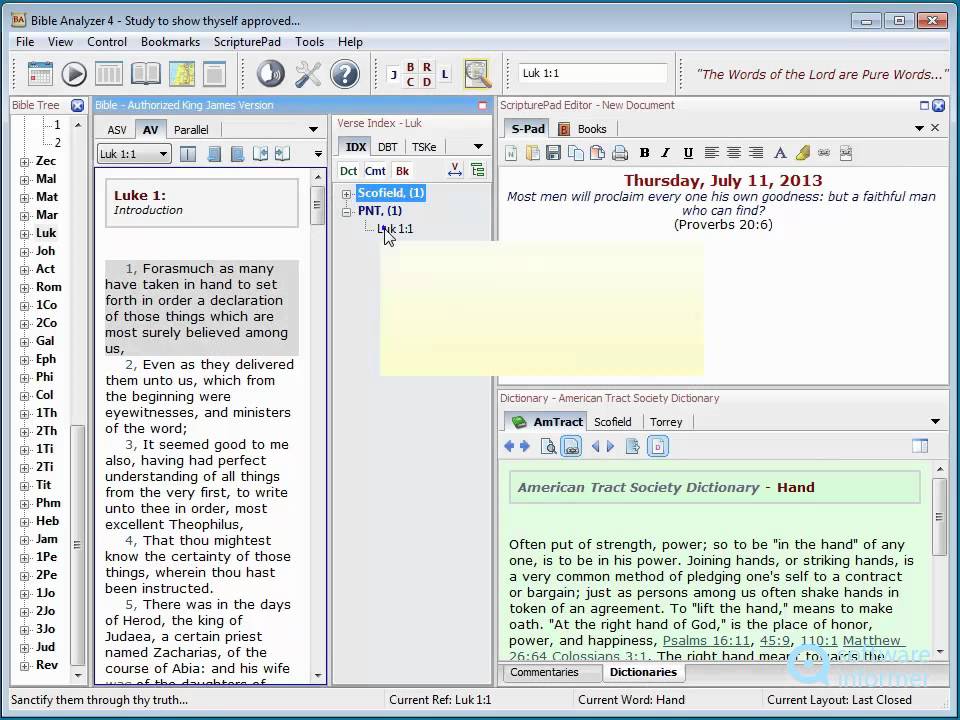Select Luk 1:1 under PNT
The image size is (960, 720).
coord(396,229)
